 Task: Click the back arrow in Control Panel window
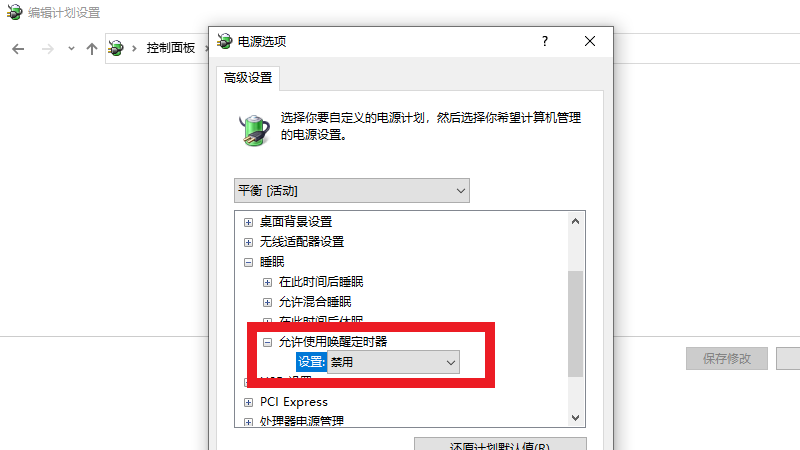click(18, 49)
